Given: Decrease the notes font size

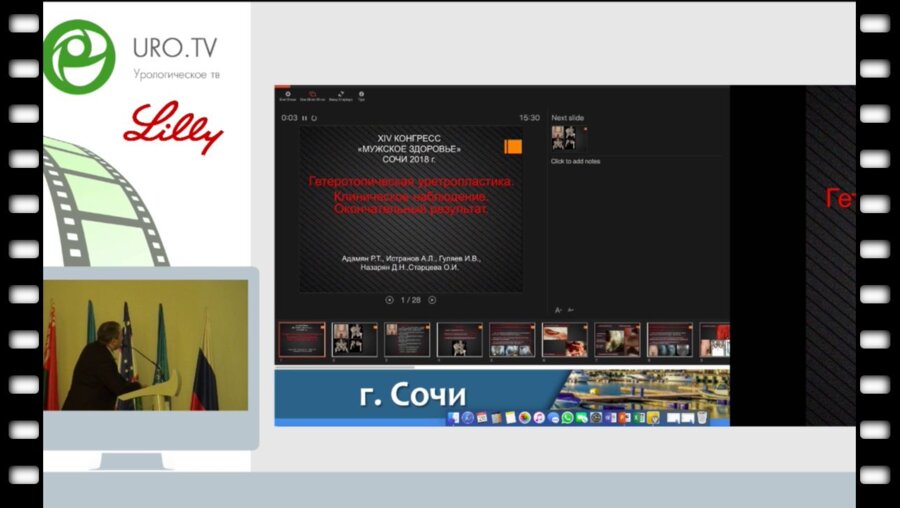Looking at the screenshot, I should 570,310.
